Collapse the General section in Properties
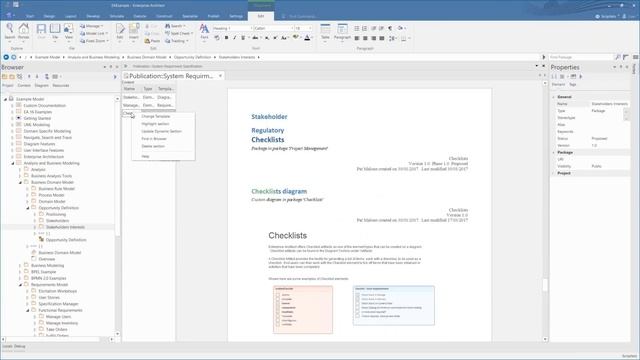Screen dimensions: 640x360 [553, 97]
